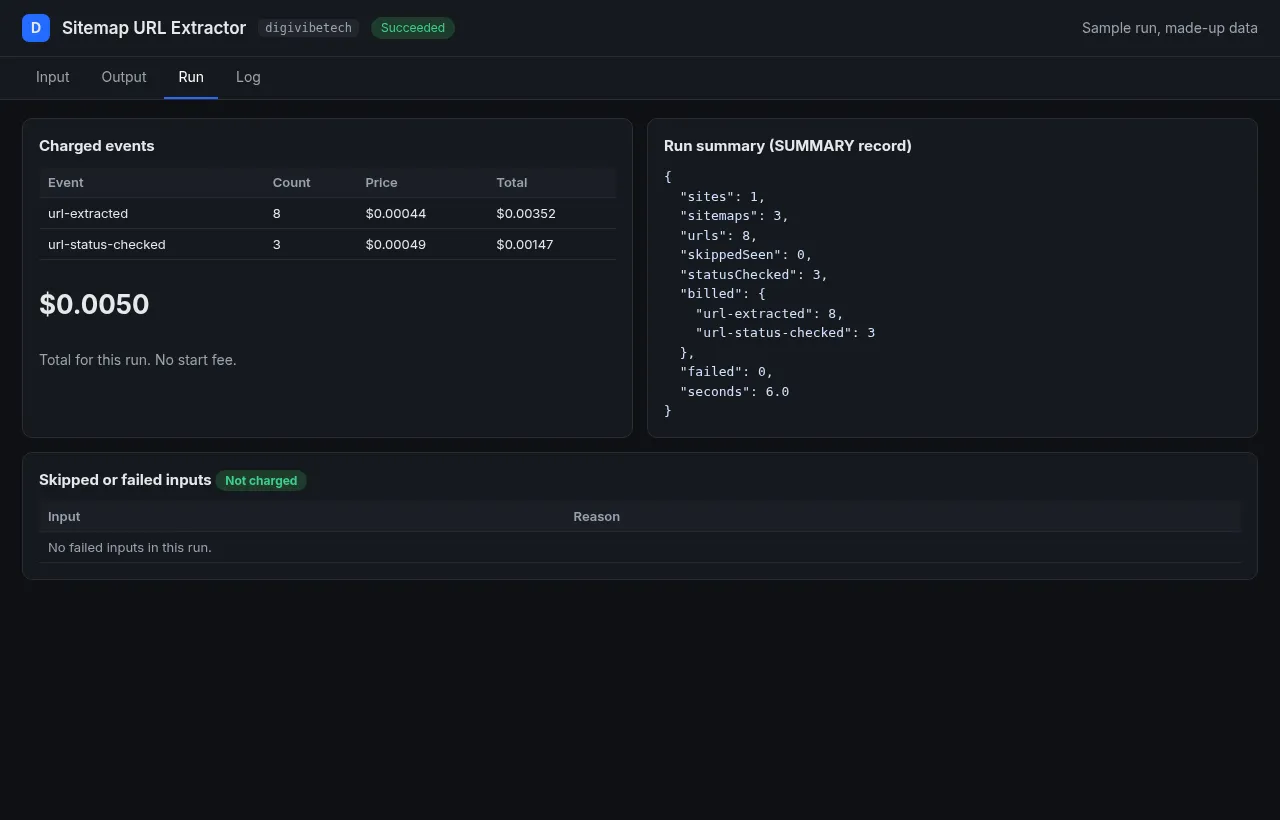Click the "skippedSeen": 0 JSON line
Viewport: 1280px width, 820px height.
click(x=746, y=255)
